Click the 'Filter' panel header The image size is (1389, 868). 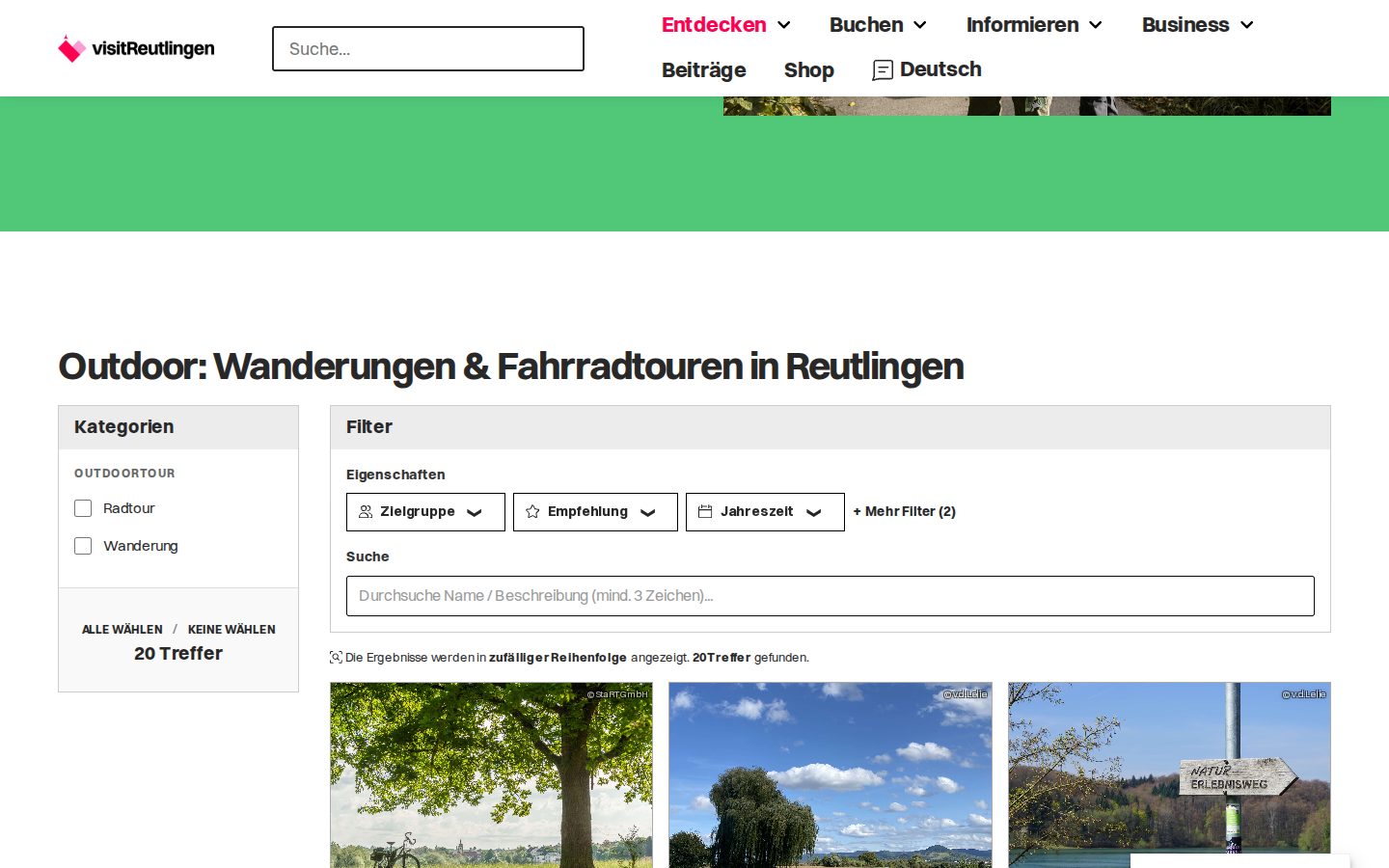pos(831,427)
